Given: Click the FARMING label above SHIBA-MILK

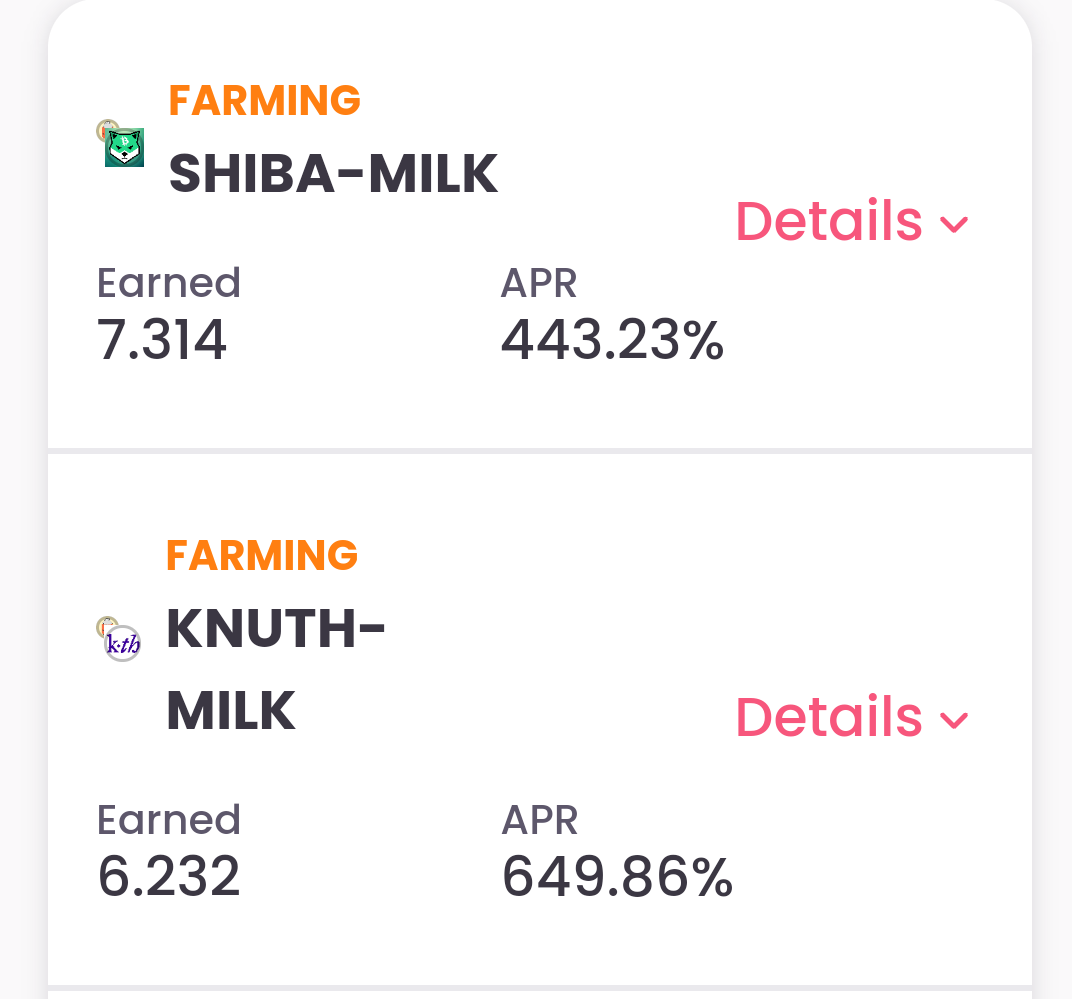Looking at the screenshot, I should pos(265,101).
